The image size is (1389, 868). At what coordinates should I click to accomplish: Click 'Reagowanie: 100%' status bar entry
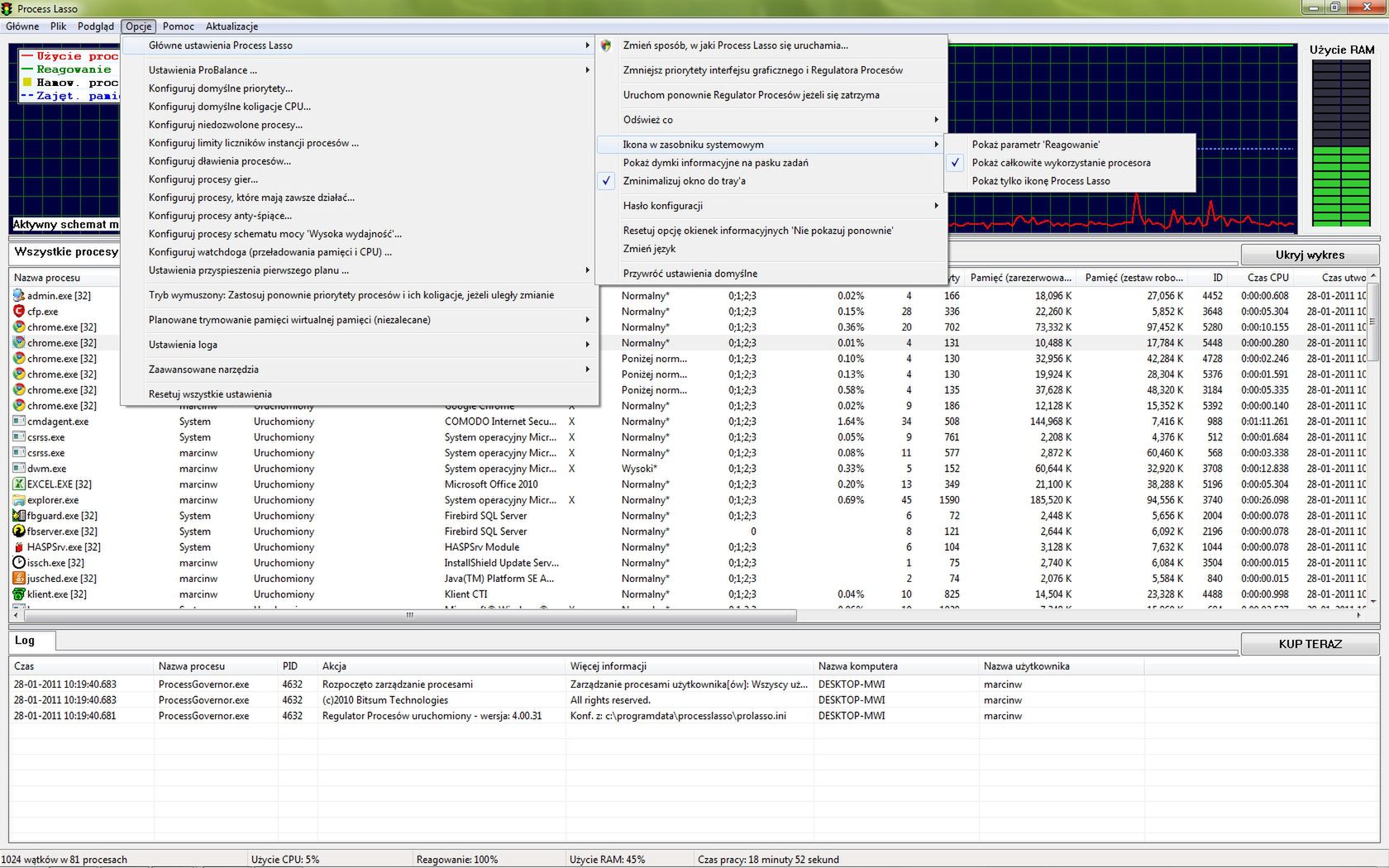457,860
